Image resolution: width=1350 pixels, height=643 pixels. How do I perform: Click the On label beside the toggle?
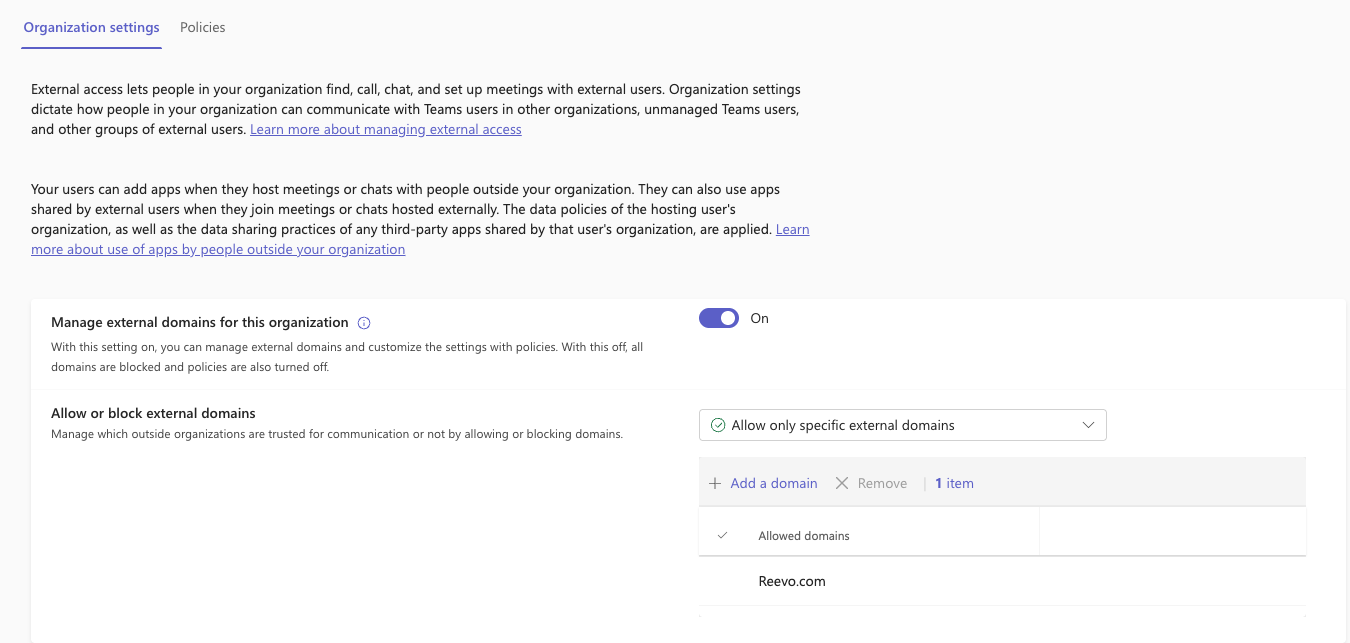coord(759,318)
